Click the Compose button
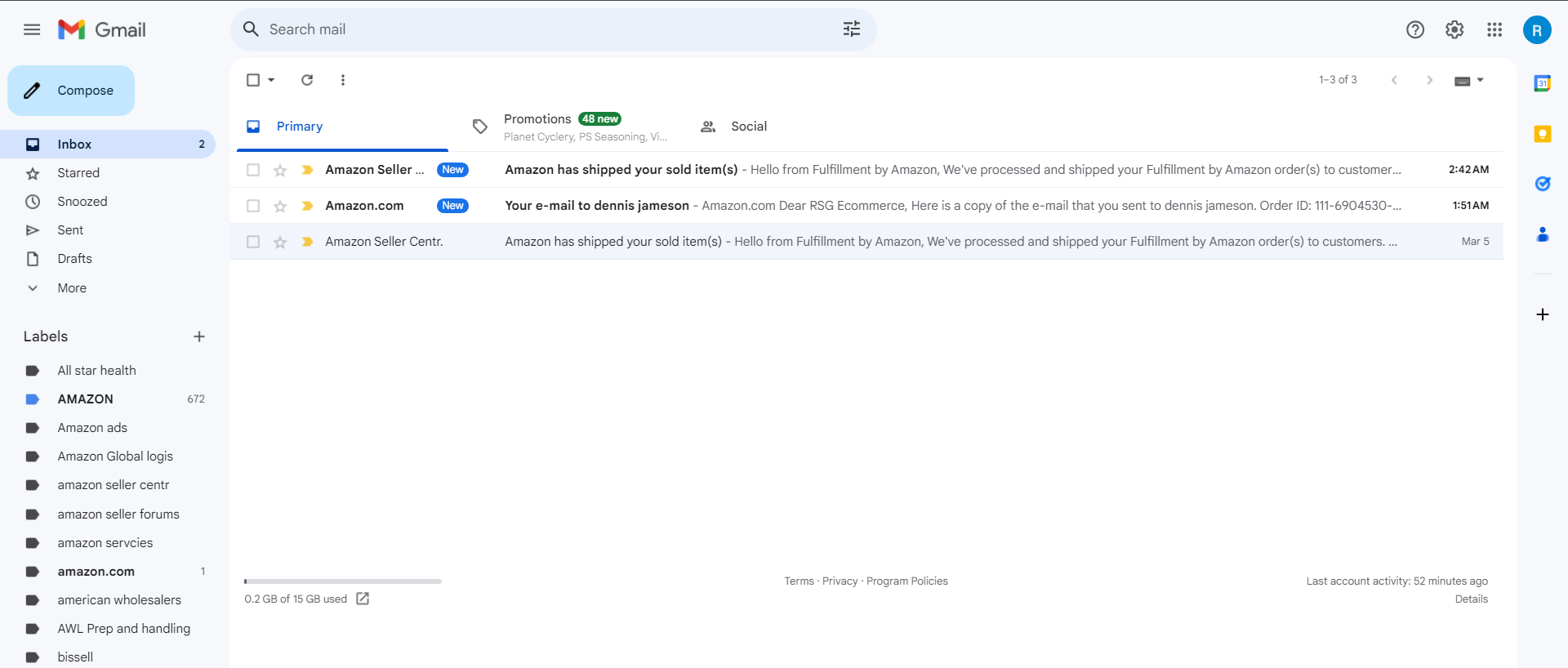This screenshot has height=668, width=1568. 71,91
